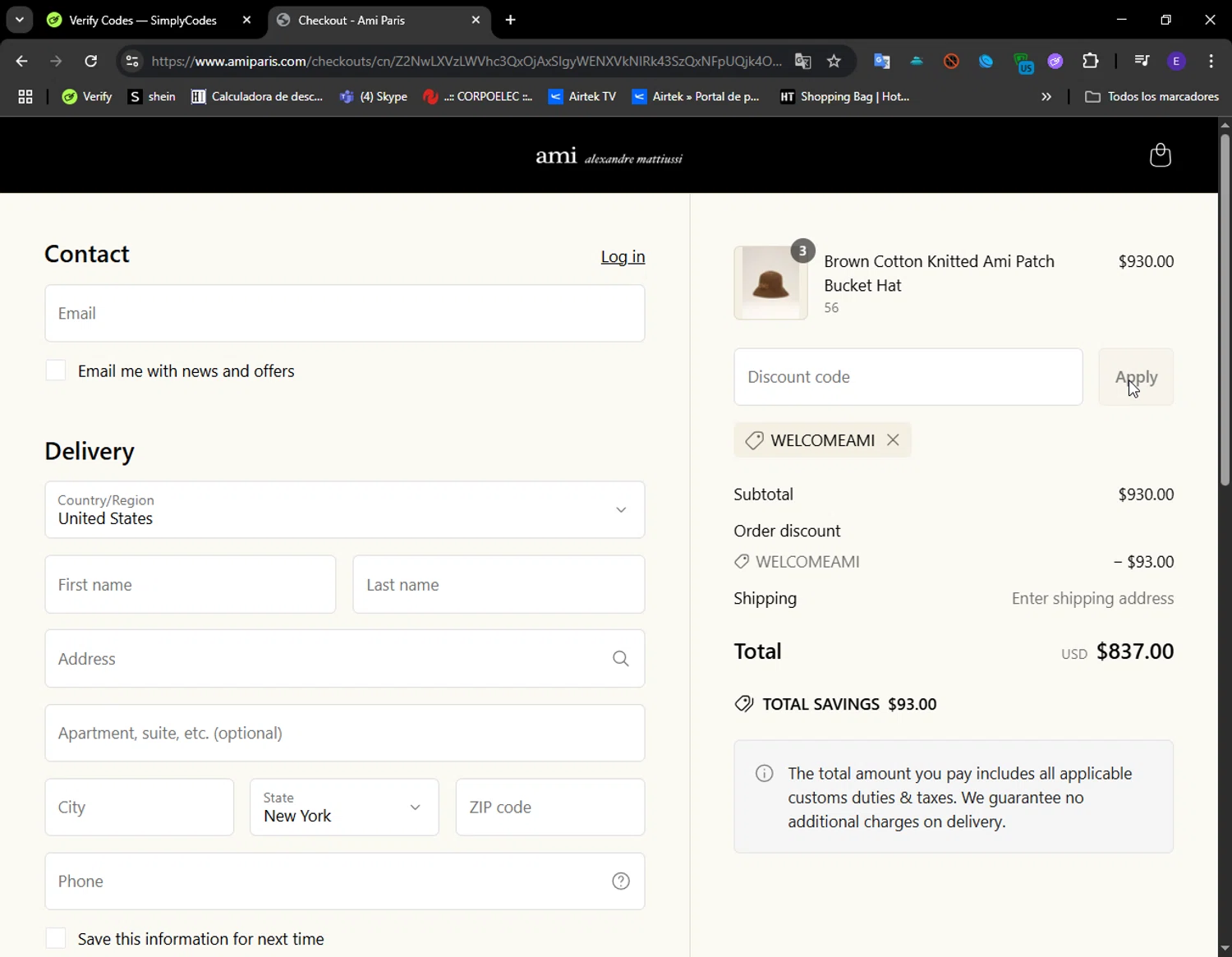Open the Extensions puzzle icon

click(x=1091, y=61)
